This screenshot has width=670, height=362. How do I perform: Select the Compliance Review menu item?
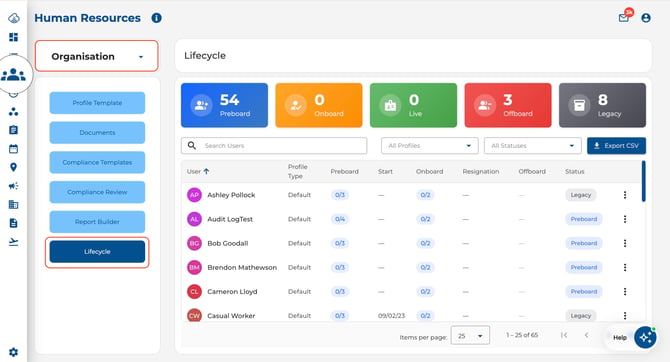point(97,192)
